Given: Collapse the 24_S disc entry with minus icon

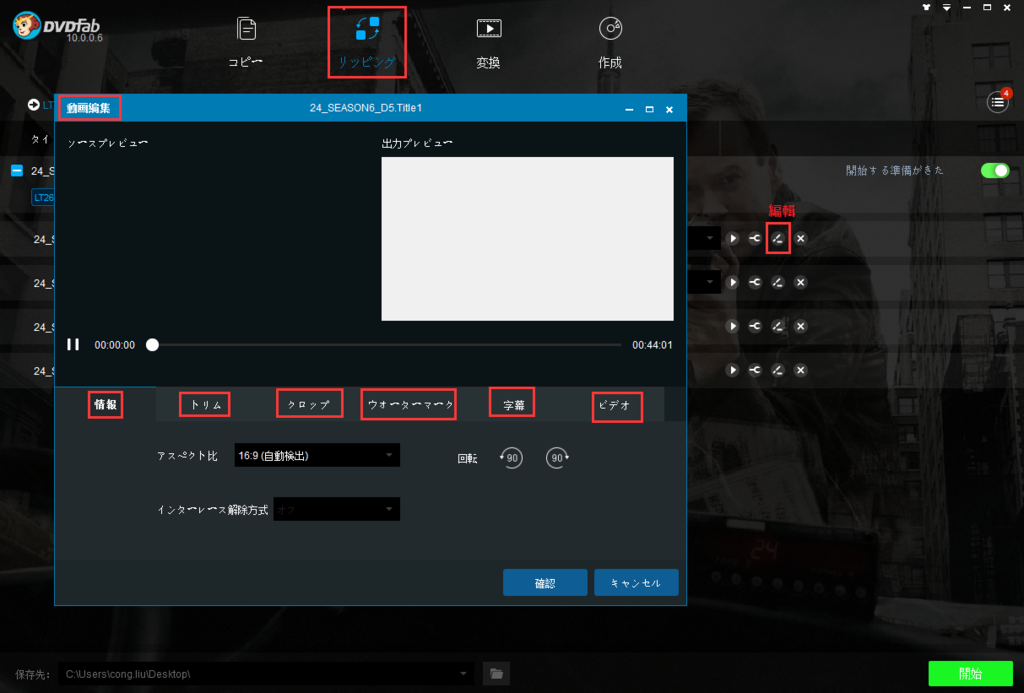Looking at the screenshot, I should coord(17,170).
